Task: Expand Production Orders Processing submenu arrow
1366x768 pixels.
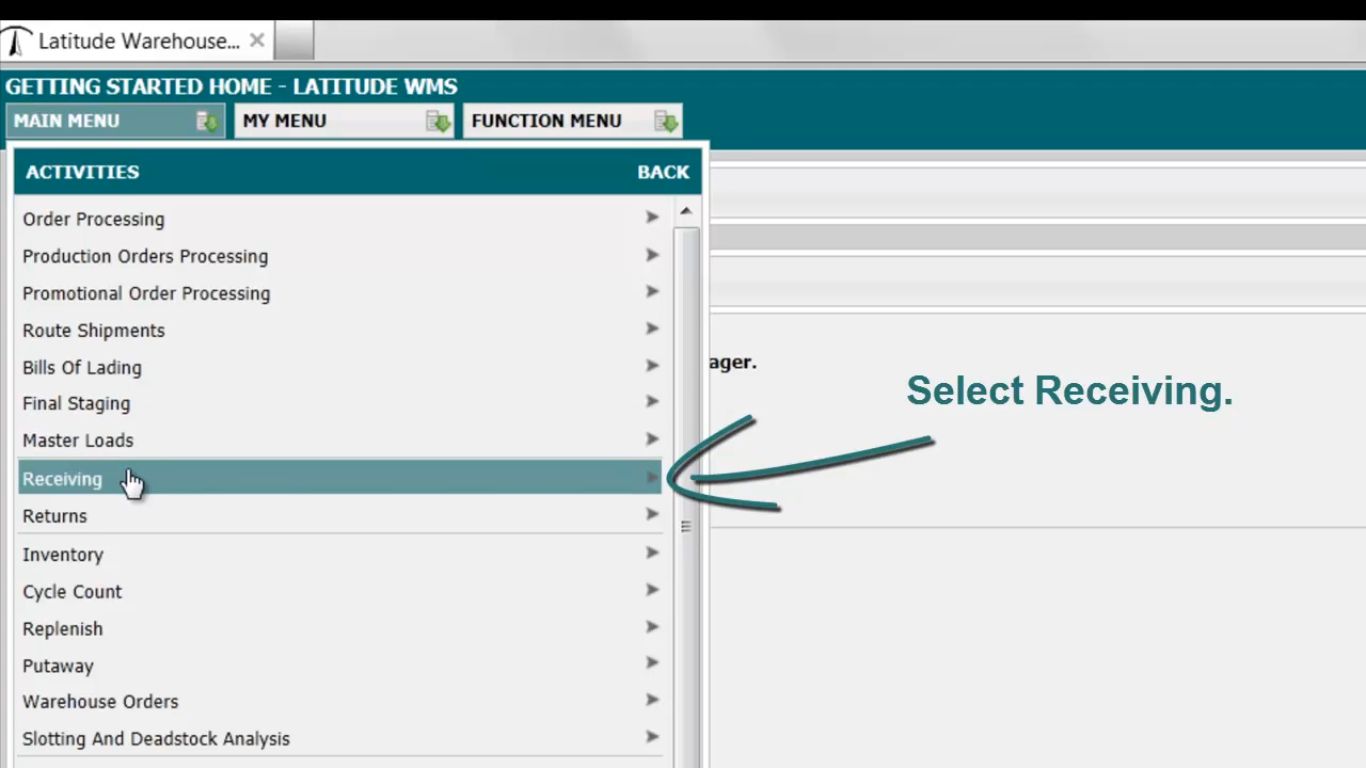Action: coord(652,254)
